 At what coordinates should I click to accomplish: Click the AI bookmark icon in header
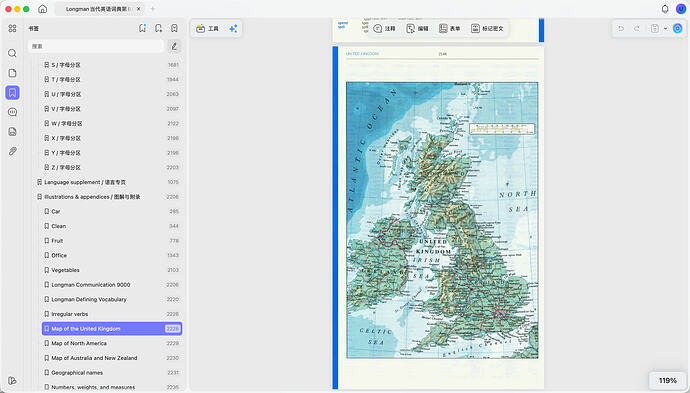pos(142,28)
